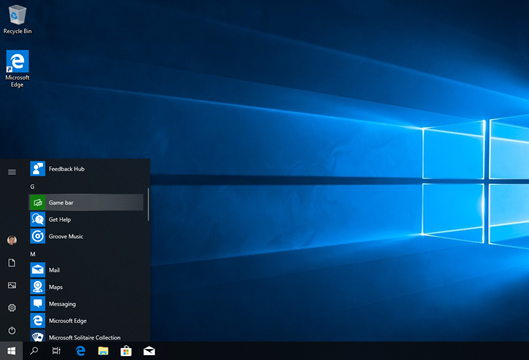Click the Get Help app icon

tap(37, 219)
